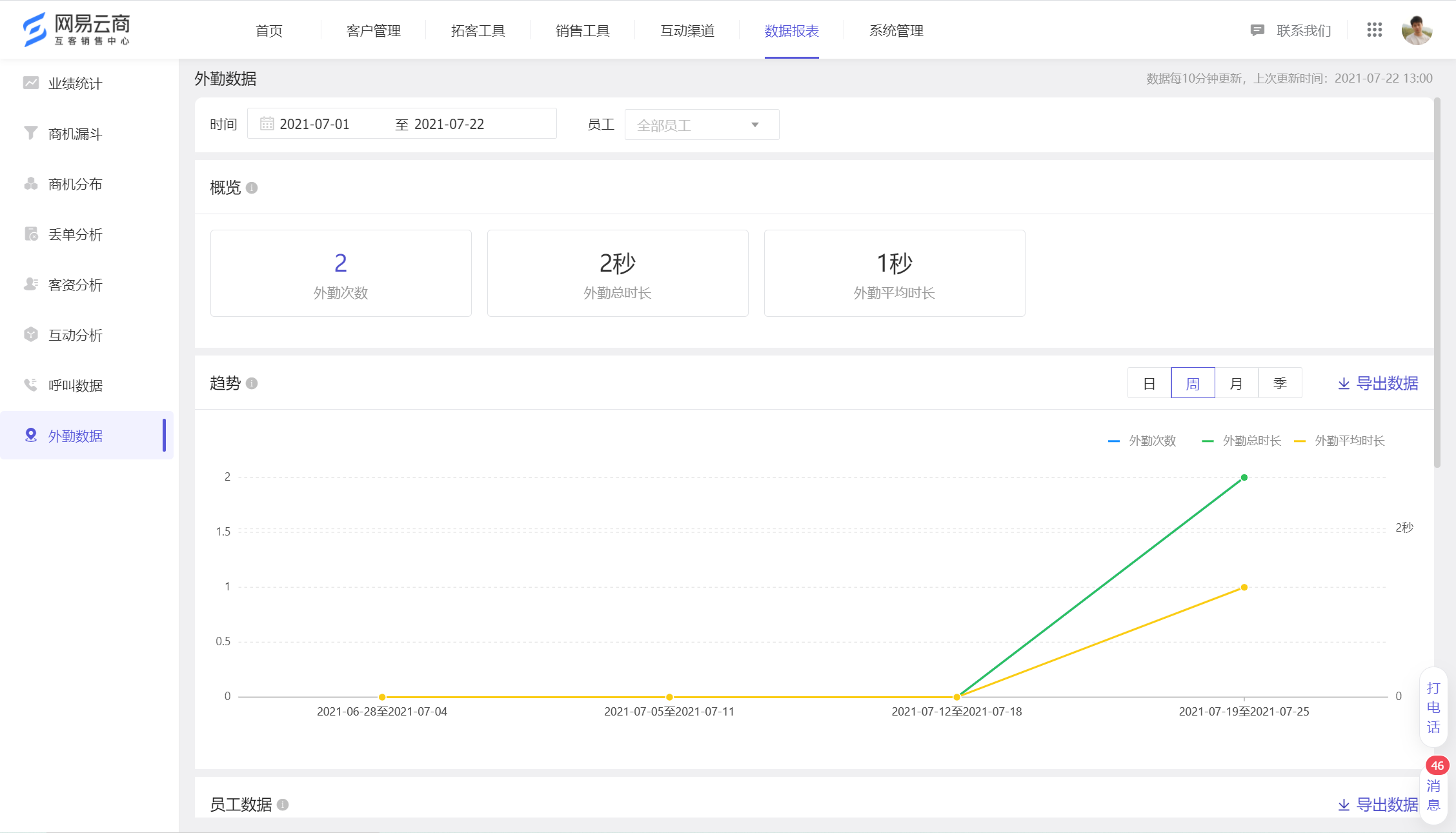This screenshot has height=833, width=1456.
Task: Open the user avatar menu
Action: (1417, 30)
